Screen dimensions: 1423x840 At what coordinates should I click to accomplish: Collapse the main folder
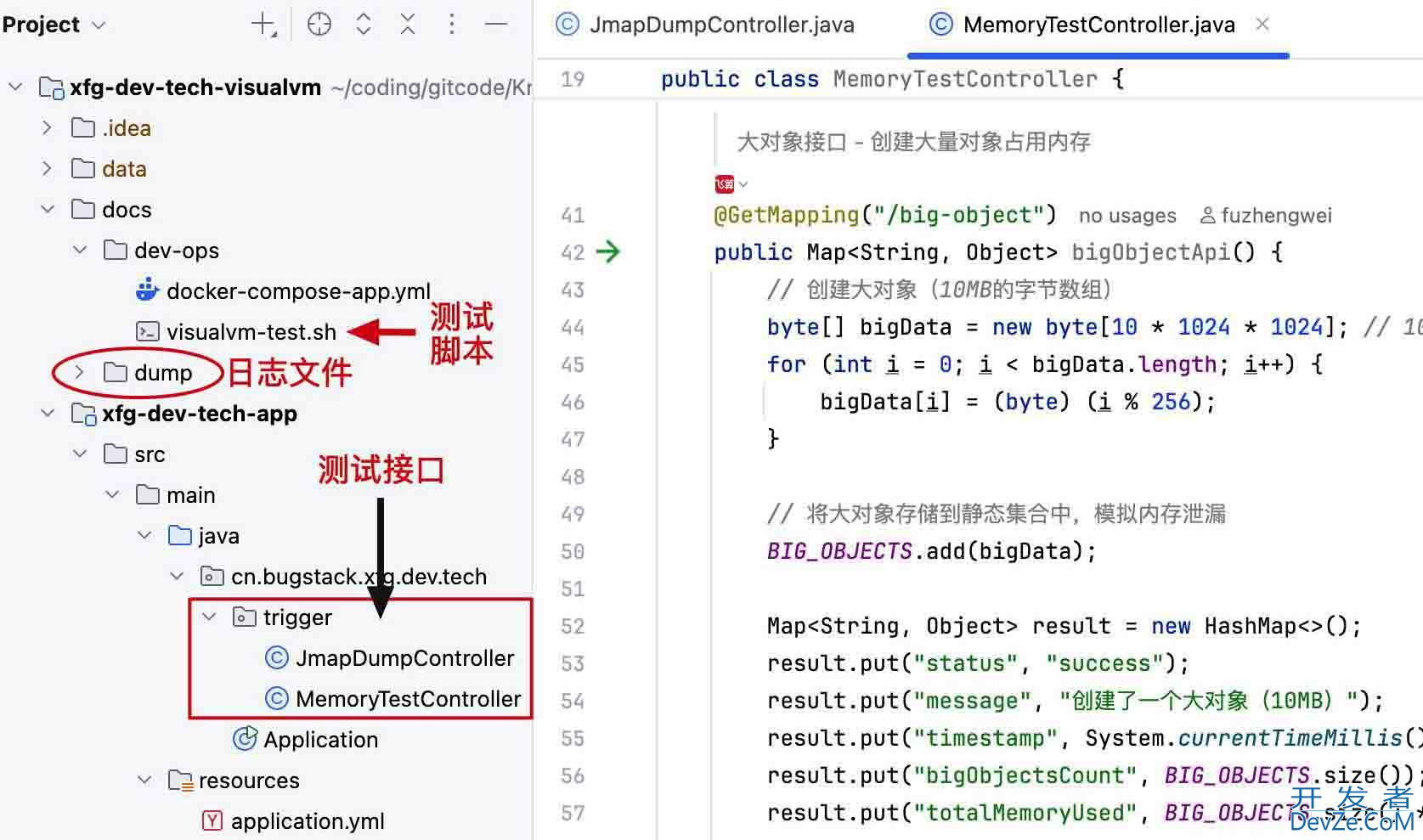tap(112, 494)
